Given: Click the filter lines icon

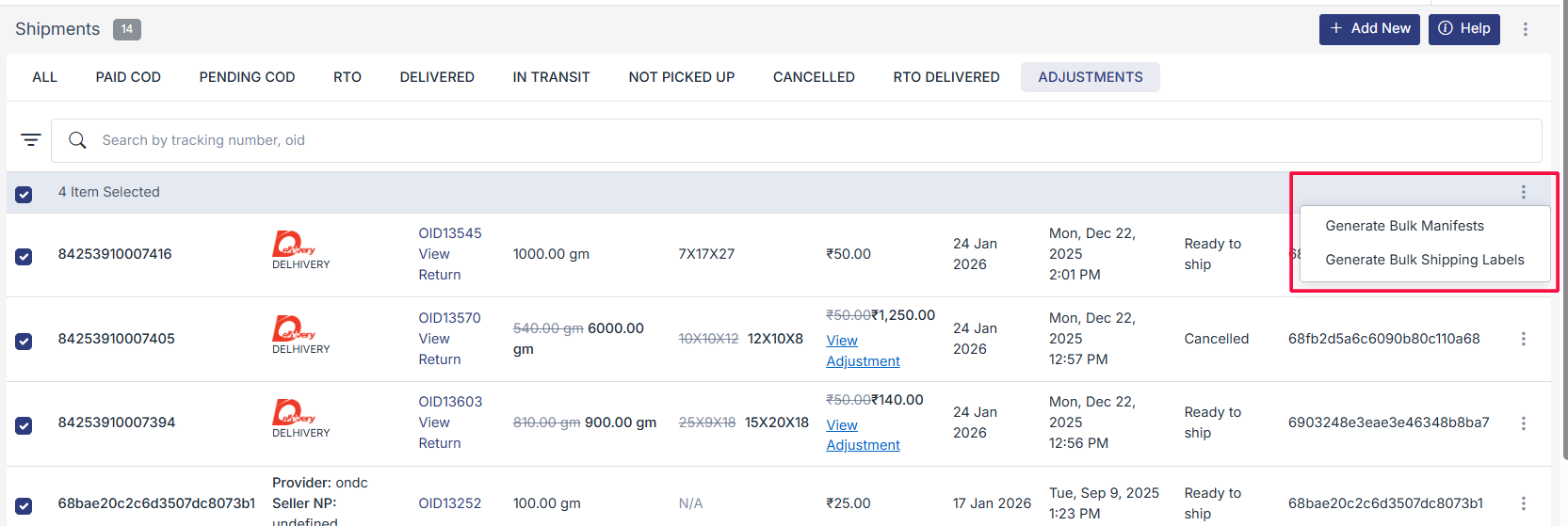Looking at the screenshot, I should coord(31,140).
